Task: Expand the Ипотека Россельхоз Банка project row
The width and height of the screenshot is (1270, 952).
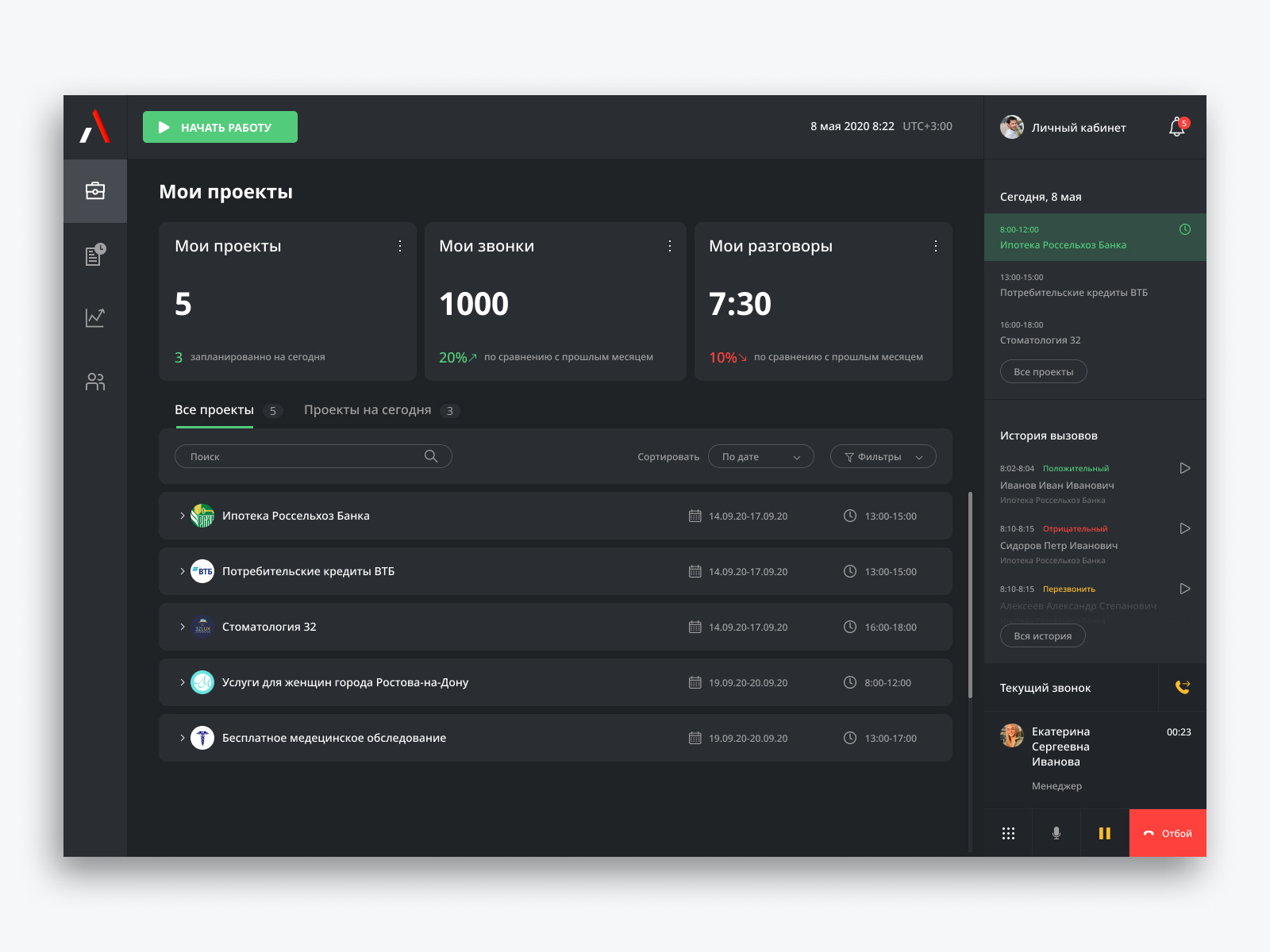Action: 182,515
